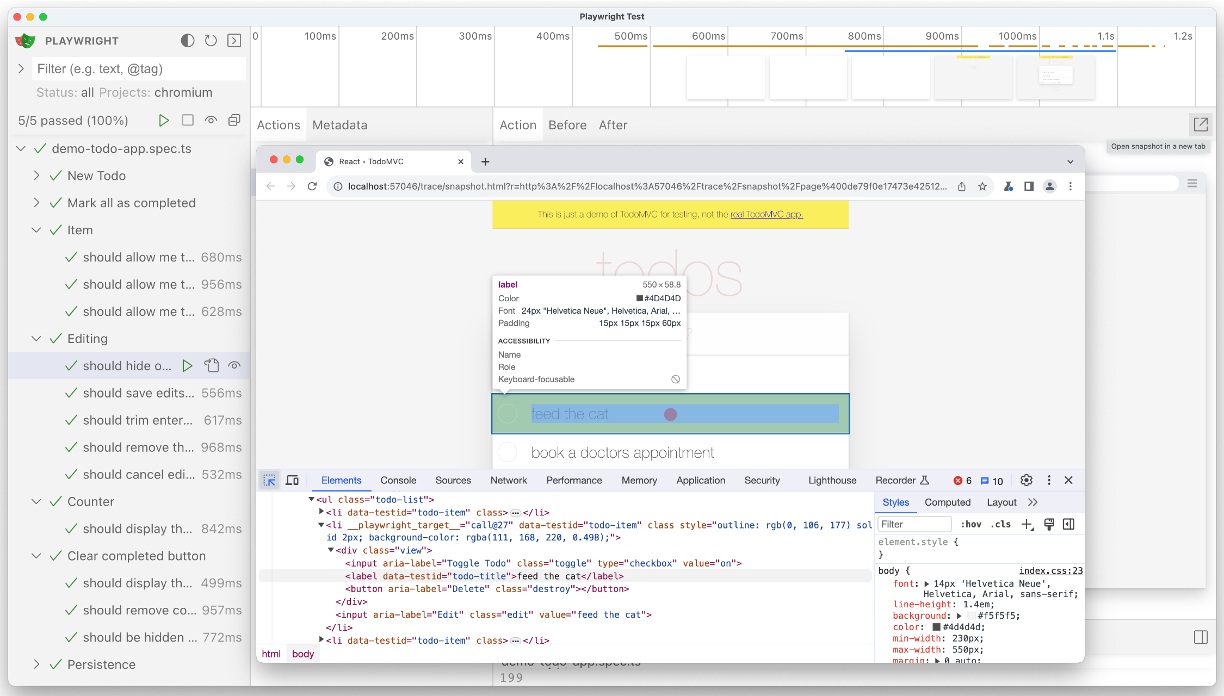Click the rendering emulation paint-brush icon in Styles

(x=1049, y=524)
